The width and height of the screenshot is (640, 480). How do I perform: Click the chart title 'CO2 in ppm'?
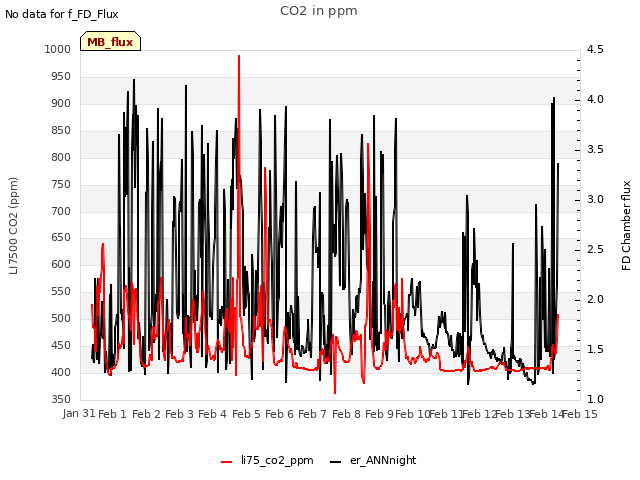click(x=319, y=11)
